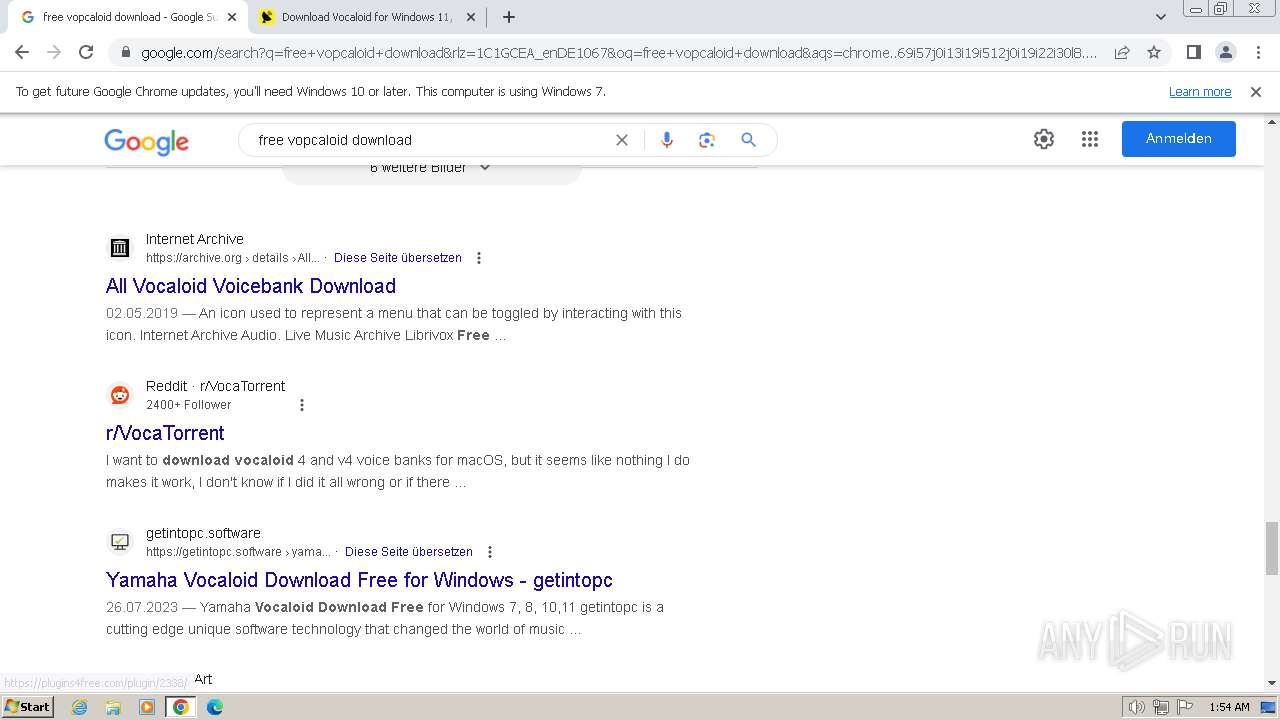The image size is (1280, 720).
Task: Clear the search query with X
Action: (622, 140)
